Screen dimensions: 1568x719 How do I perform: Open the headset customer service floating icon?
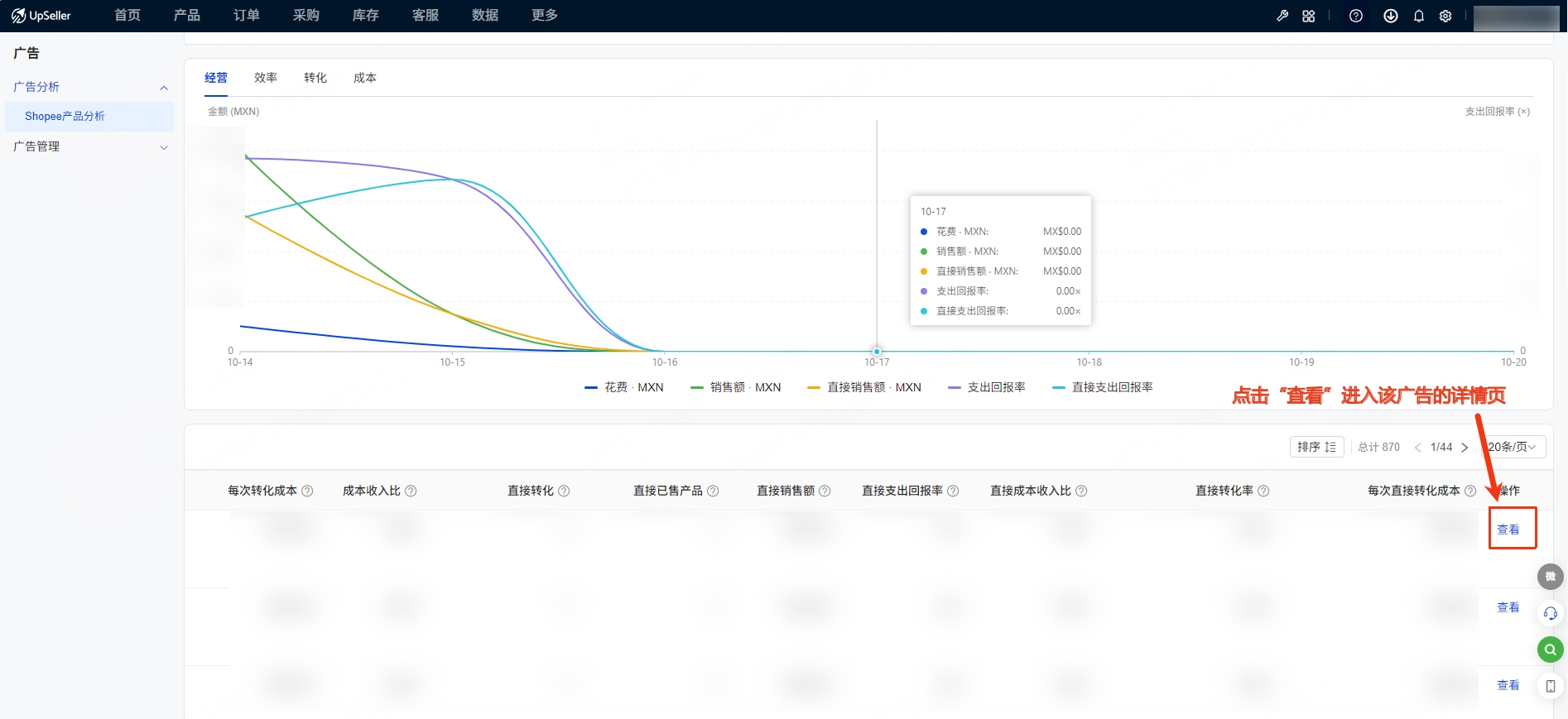[x=1551, y=613]
